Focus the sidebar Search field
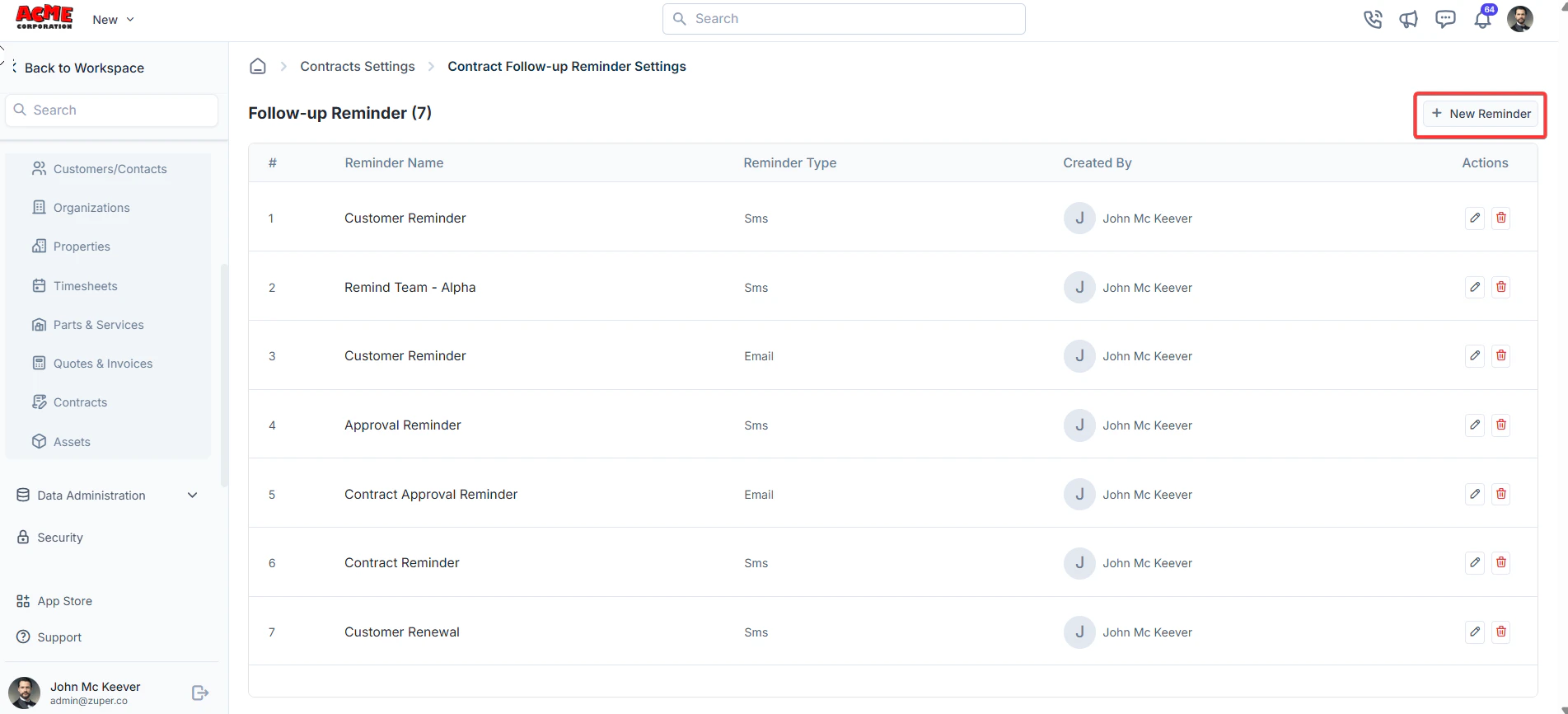This screenshot has width=1568, height=714. (111, 110)
